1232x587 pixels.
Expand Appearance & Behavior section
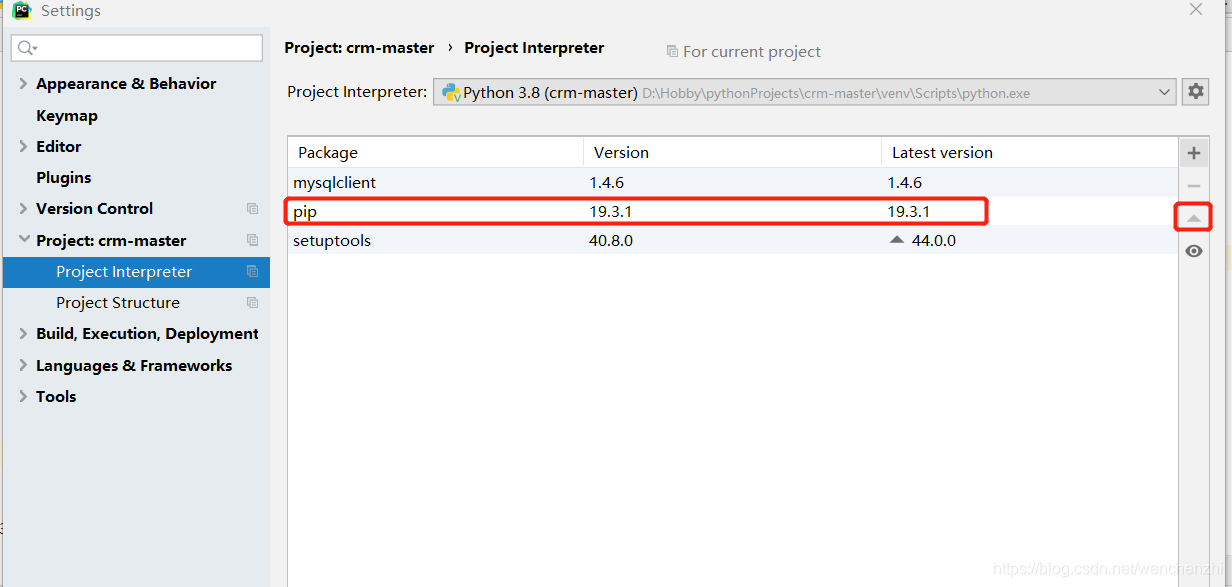(x=23, y=84)
